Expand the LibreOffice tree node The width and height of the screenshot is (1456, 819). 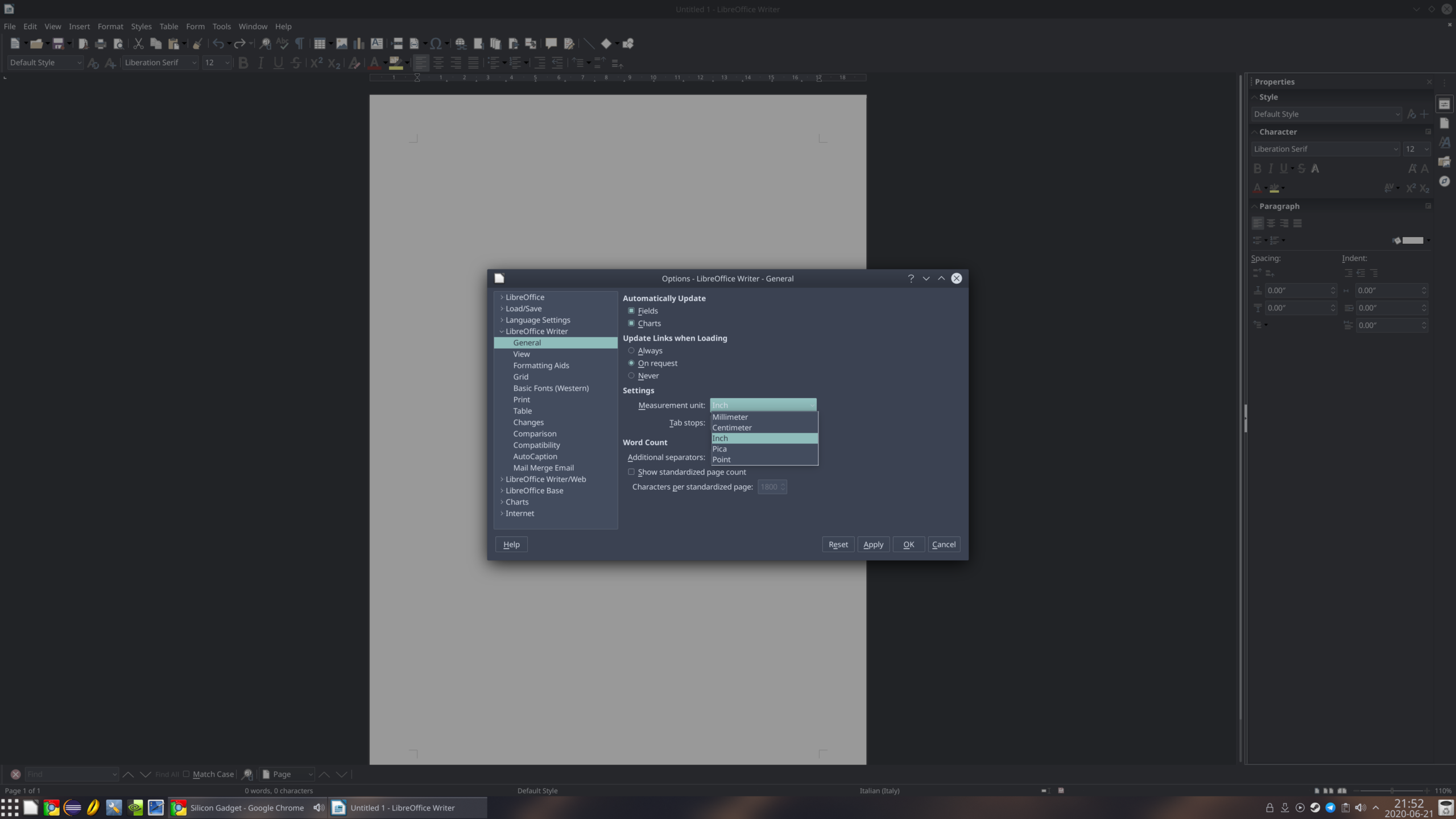[x=502, y=297]
